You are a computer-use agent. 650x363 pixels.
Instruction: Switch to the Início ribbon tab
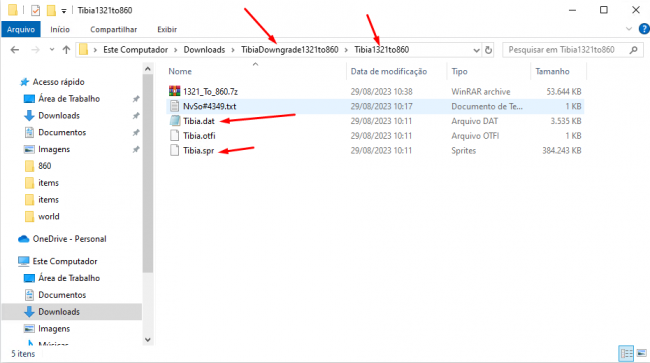(x=60, y=29)
